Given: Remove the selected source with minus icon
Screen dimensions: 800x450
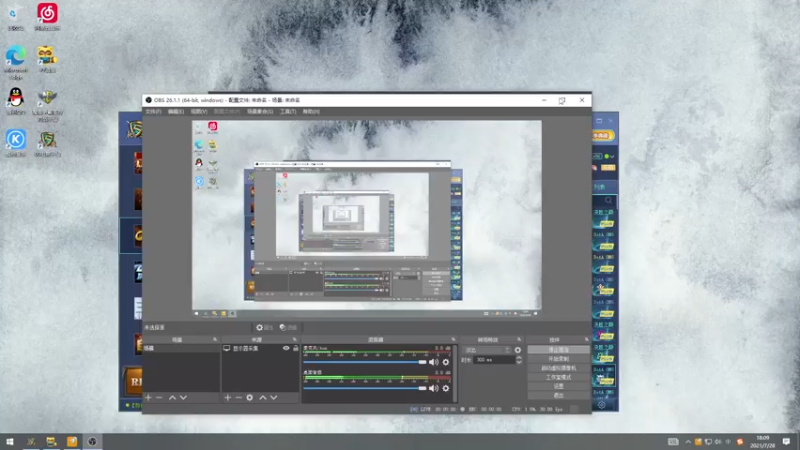Looking at the screenshot, I should tap(238, 397).
